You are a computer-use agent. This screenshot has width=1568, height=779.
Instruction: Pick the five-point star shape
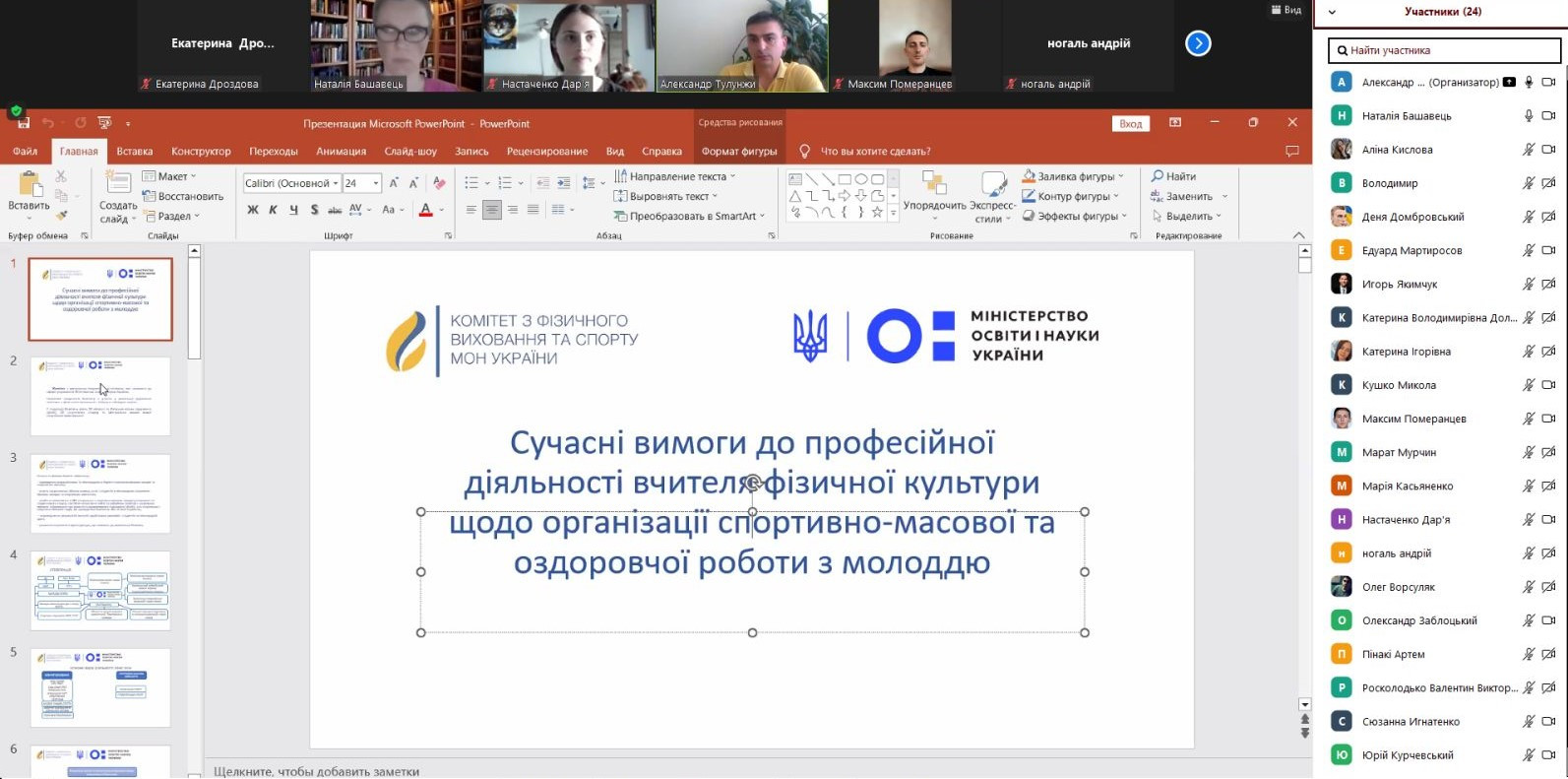[x=877, y=212]
